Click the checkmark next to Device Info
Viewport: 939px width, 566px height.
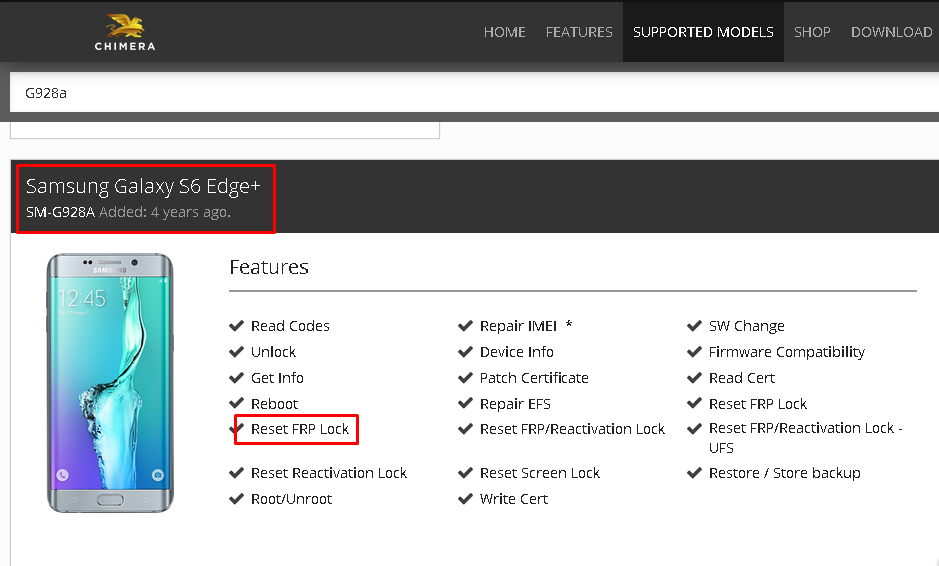point(465,351)
